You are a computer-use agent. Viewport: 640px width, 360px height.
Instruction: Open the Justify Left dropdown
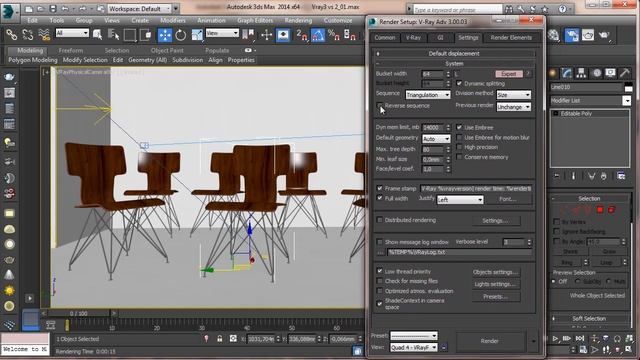pyautogui.click(x=460, y=200)
